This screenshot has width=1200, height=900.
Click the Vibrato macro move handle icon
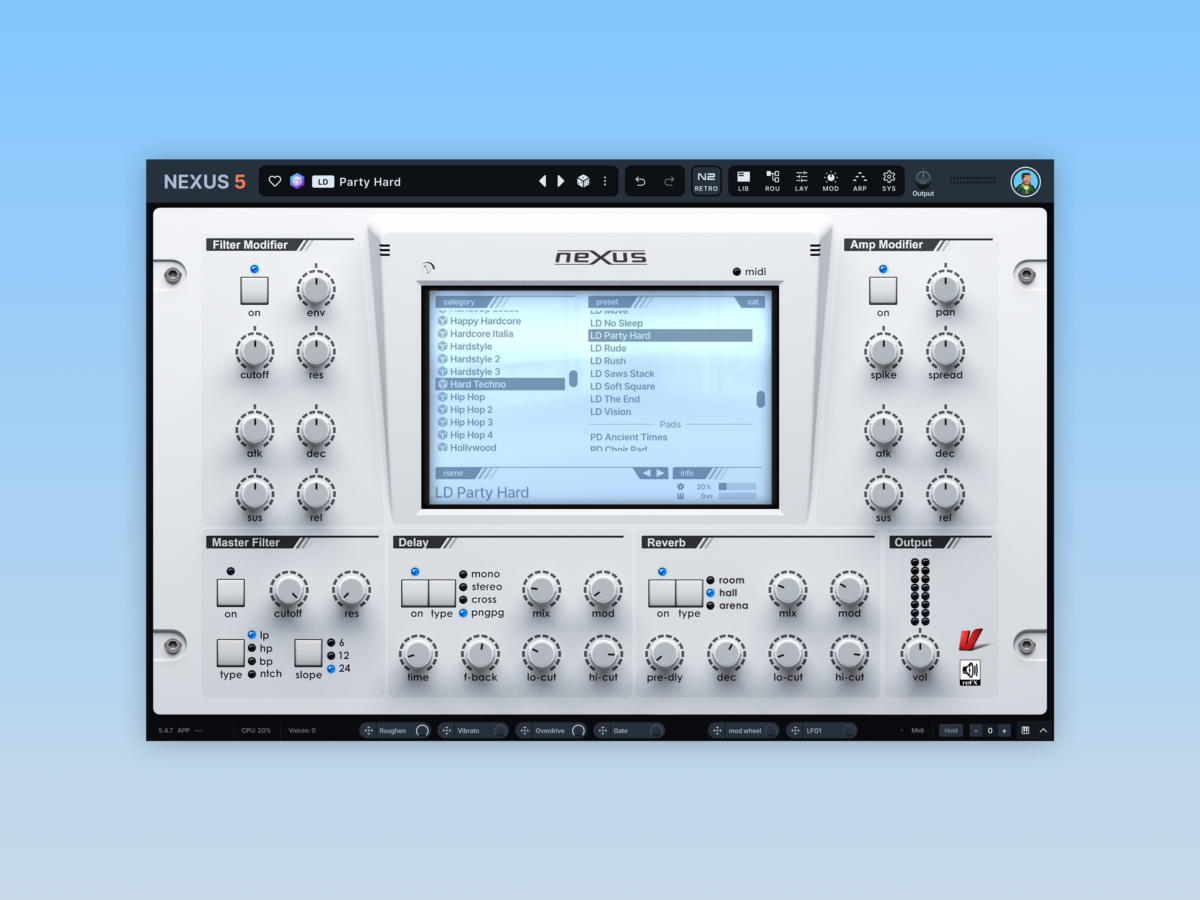pos(447,731)
